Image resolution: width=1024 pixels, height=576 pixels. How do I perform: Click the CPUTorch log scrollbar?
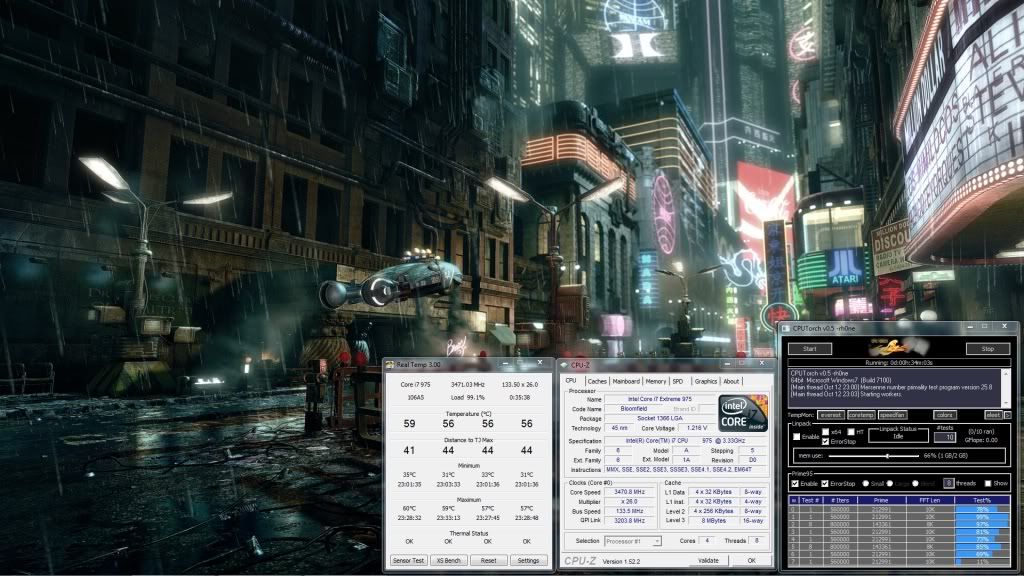pos(1004,387)
